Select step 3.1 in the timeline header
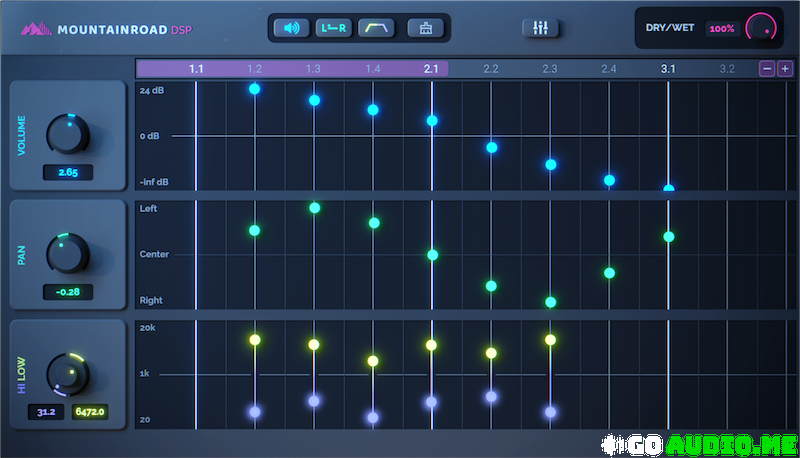This screenshot has width=800, height=458. [x=668, y=69]
